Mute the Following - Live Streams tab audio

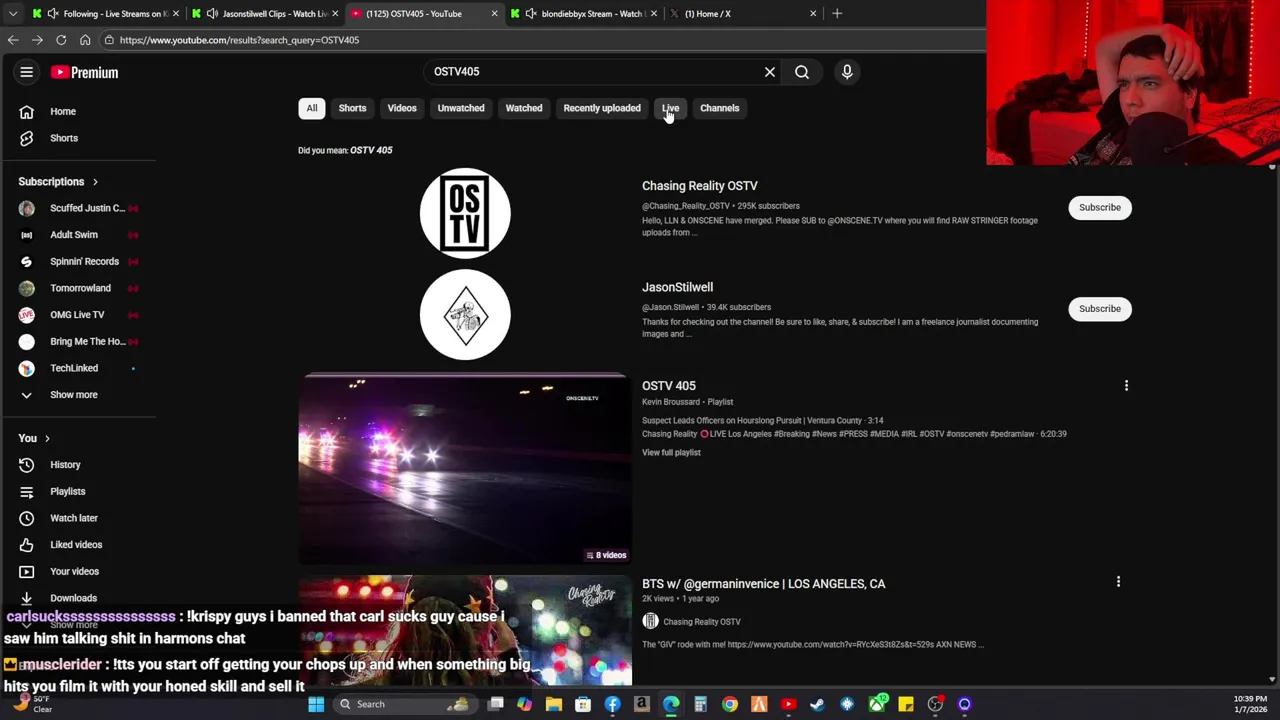click(x=53, y=14)
